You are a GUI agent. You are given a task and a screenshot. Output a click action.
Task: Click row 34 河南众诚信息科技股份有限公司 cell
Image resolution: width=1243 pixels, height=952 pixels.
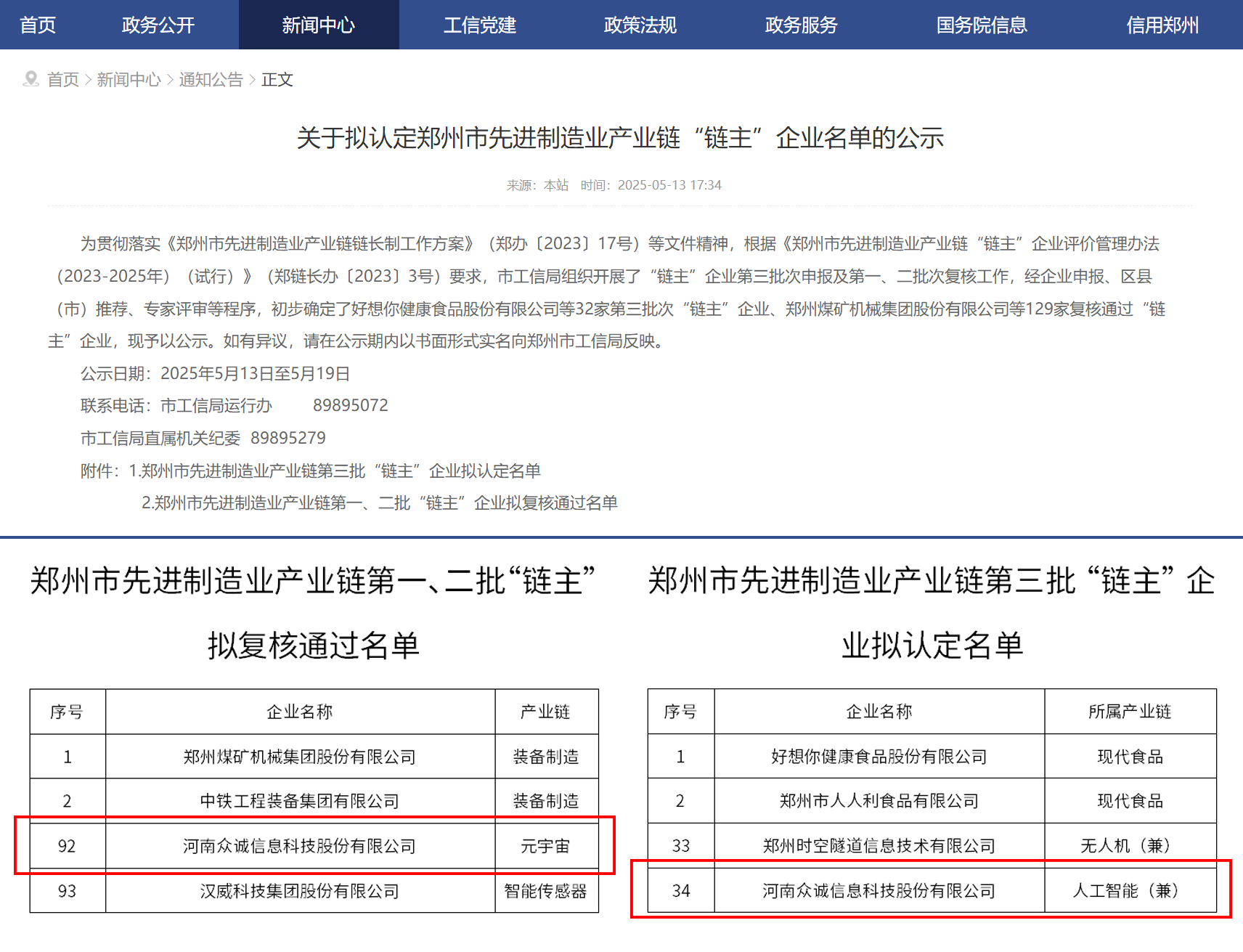tap(879, 891)
